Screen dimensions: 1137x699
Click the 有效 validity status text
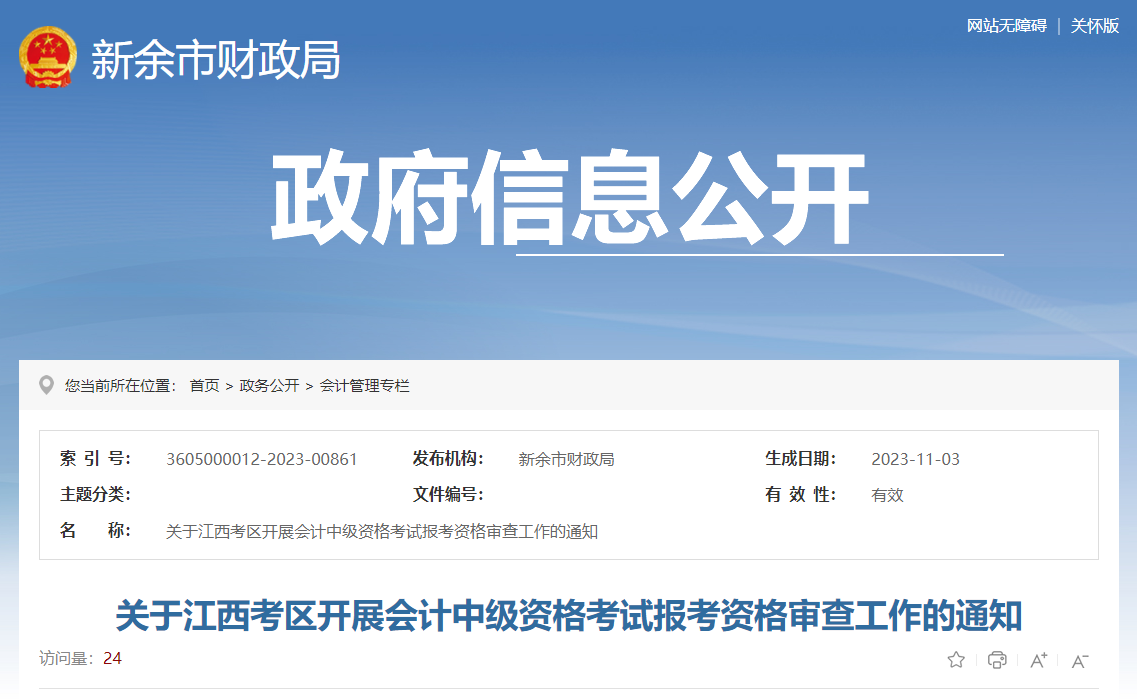(x=885, y=495)
